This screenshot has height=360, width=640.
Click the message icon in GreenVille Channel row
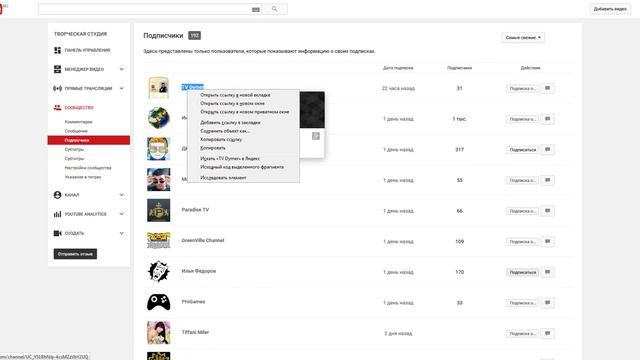point(547,241)
